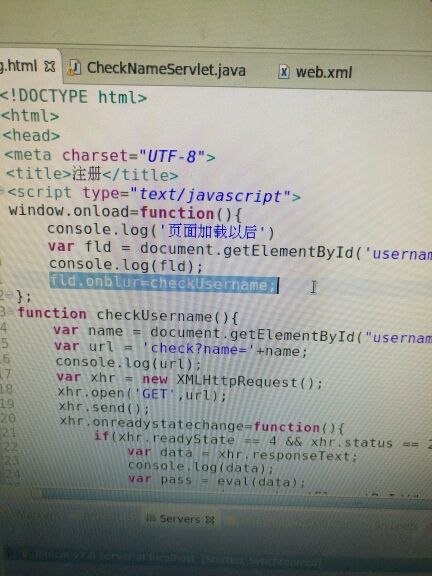
Task: Click the <title>注册</title> line
Action: point(92,173)
